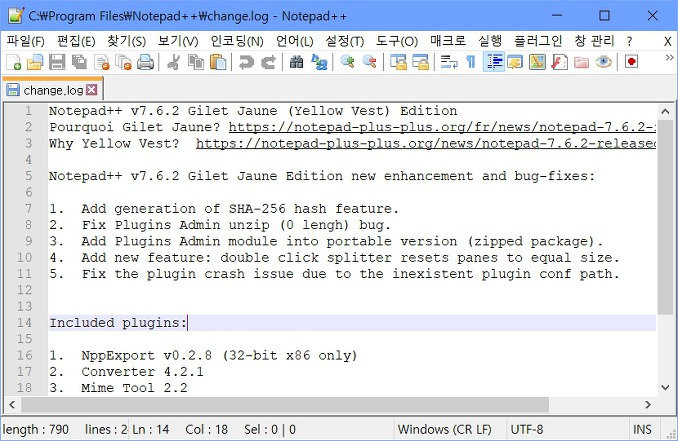Viewport: 678px width, 441px height.
Task: Open the French Gilet Jaune news link
Action: point(442,127)
